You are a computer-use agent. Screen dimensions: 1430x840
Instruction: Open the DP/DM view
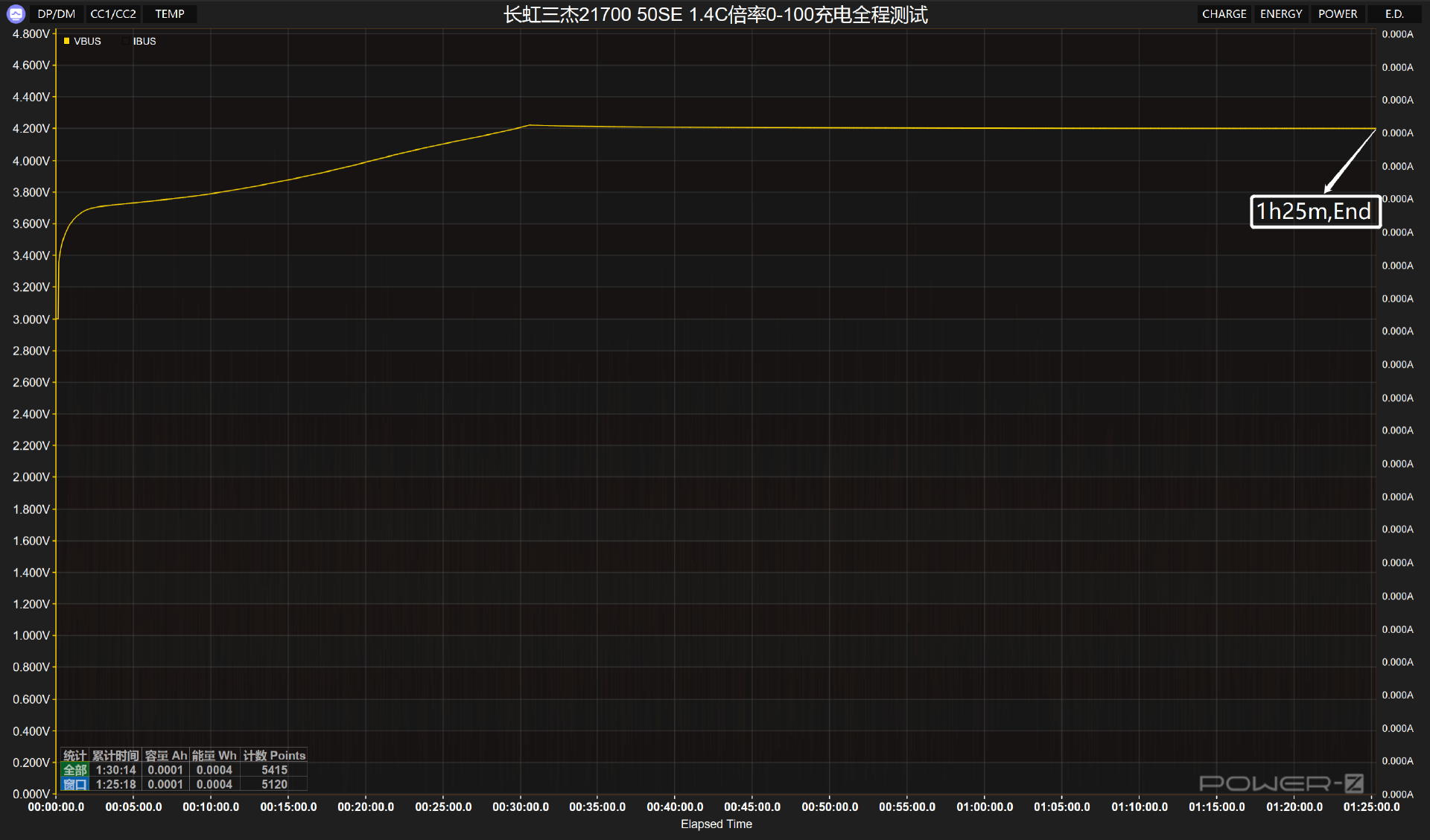click(57, 14)
